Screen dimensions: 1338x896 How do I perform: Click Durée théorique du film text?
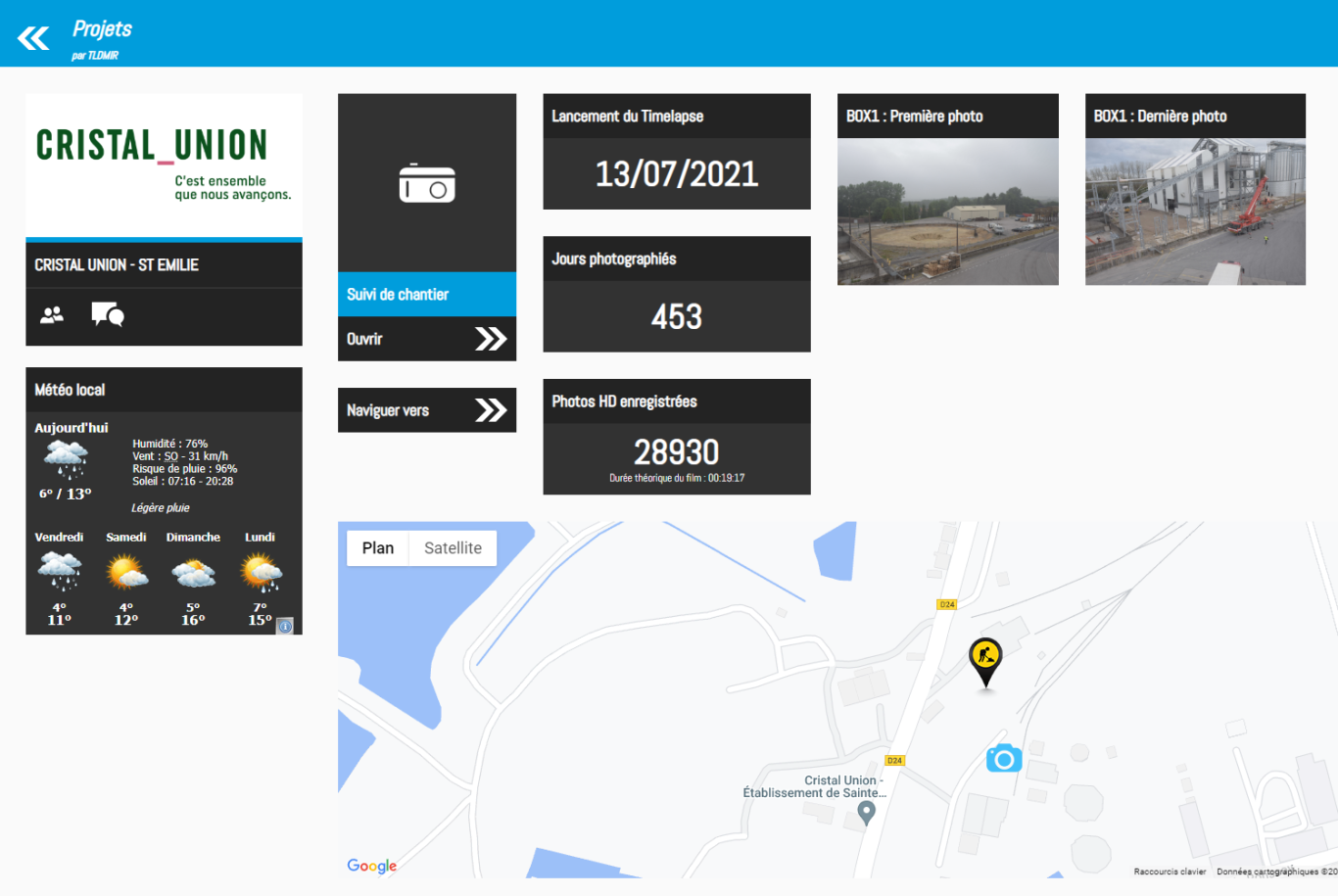click(677, 478)
